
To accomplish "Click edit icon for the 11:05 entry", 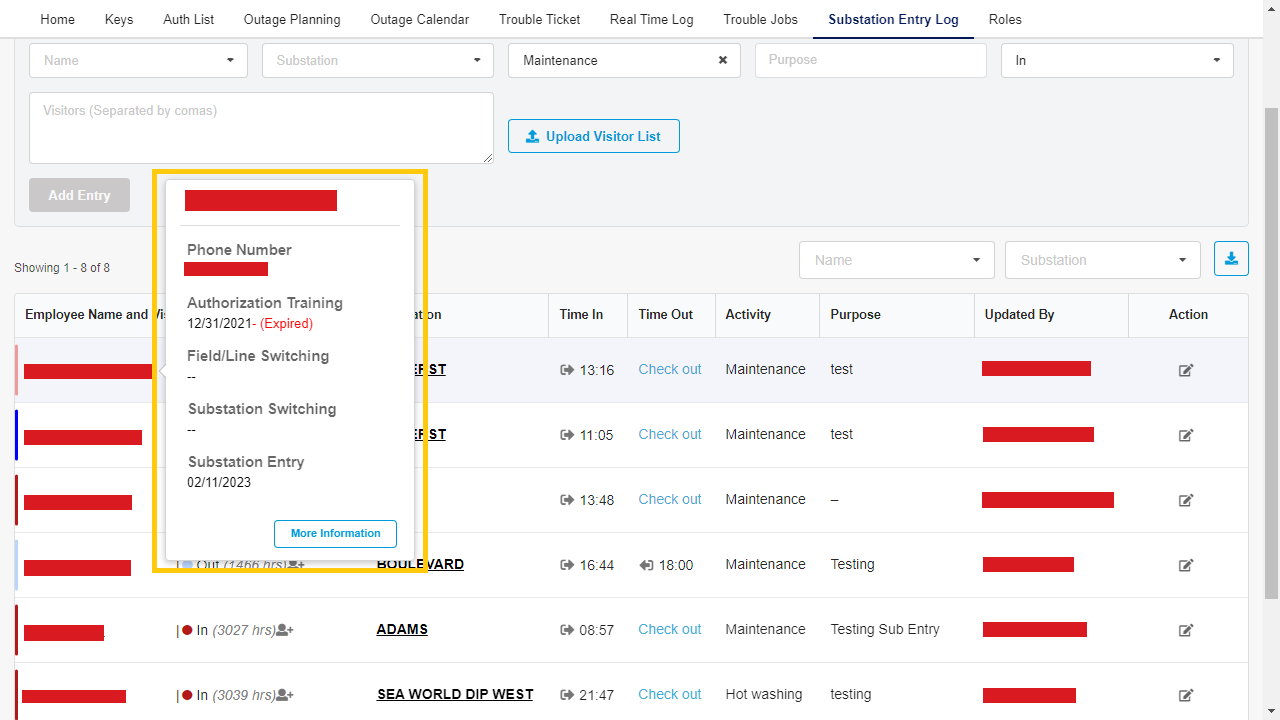I will (1186, 435).
